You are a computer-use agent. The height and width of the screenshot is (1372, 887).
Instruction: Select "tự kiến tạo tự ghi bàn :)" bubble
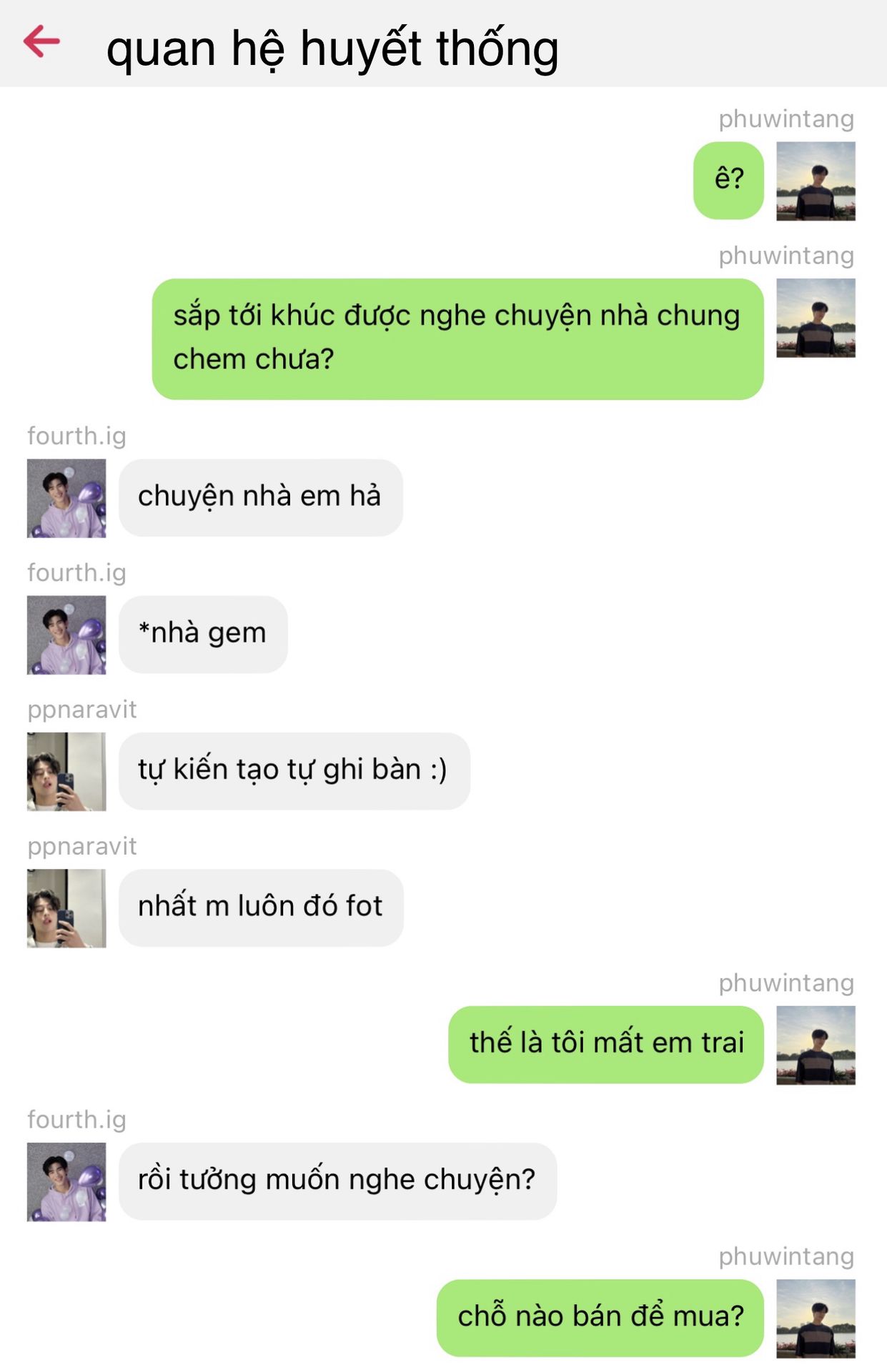point(294,771)
